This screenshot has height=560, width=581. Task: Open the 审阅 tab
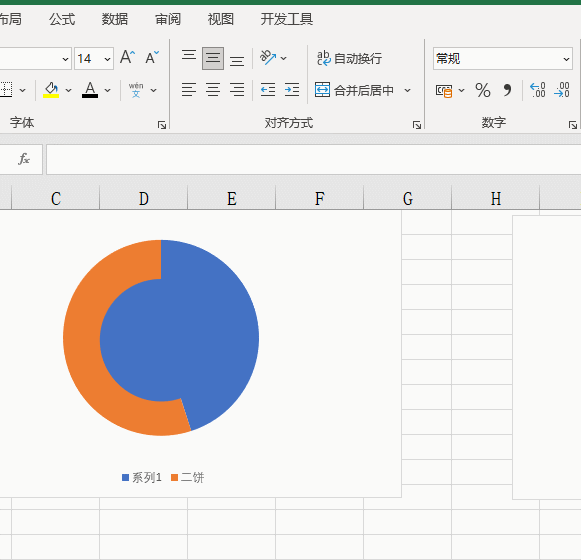[x=168, y=19]
